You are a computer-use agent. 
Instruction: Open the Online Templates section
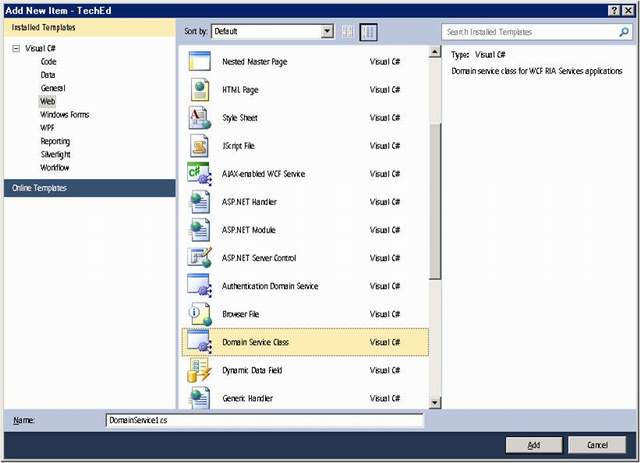[x=90, y=188]
